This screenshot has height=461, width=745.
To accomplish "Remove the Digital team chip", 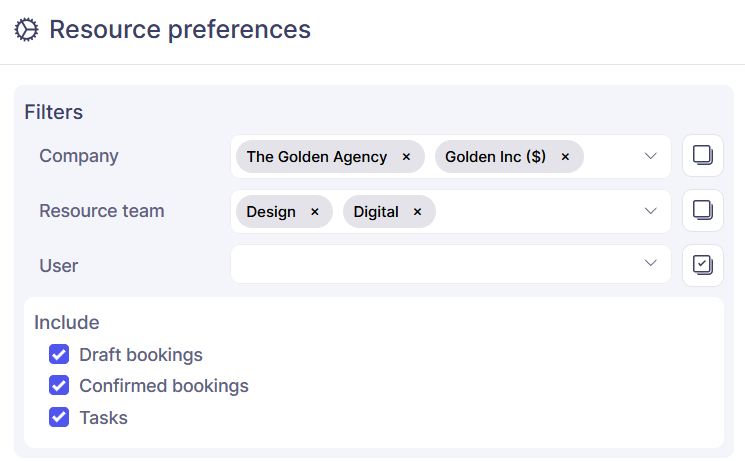I will (417, 212).
